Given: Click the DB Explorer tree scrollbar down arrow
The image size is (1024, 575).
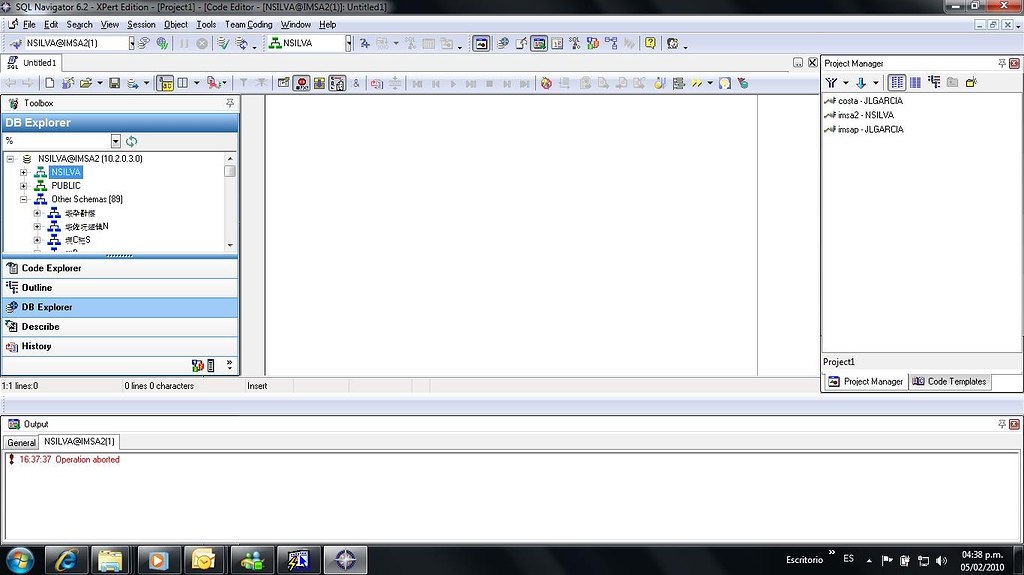Looking at the screenshot, I should coord(230,245).
